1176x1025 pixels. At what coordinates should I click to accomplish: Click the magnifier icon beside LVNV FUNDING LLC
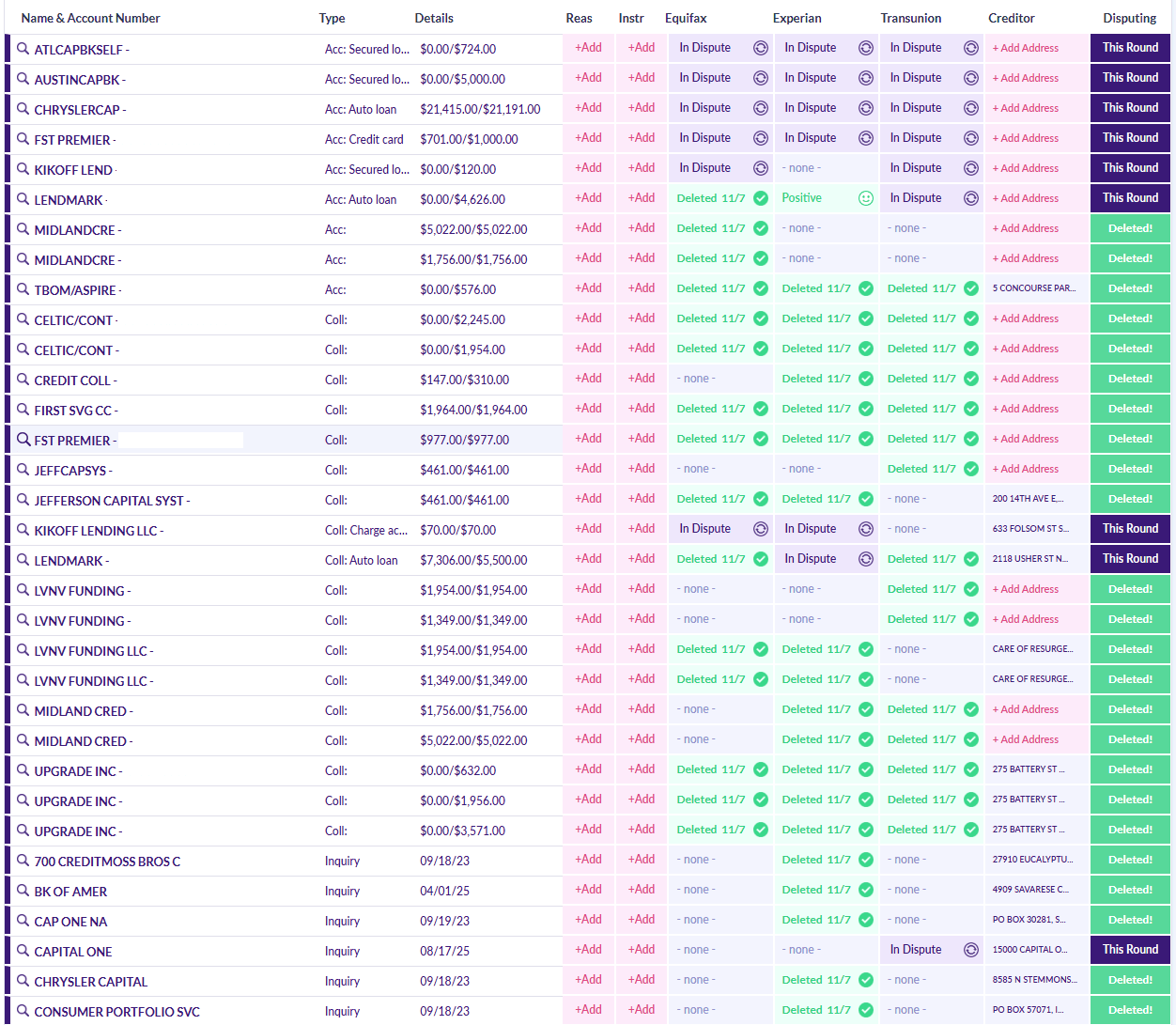pyautogui.click(x=23, y=649)
